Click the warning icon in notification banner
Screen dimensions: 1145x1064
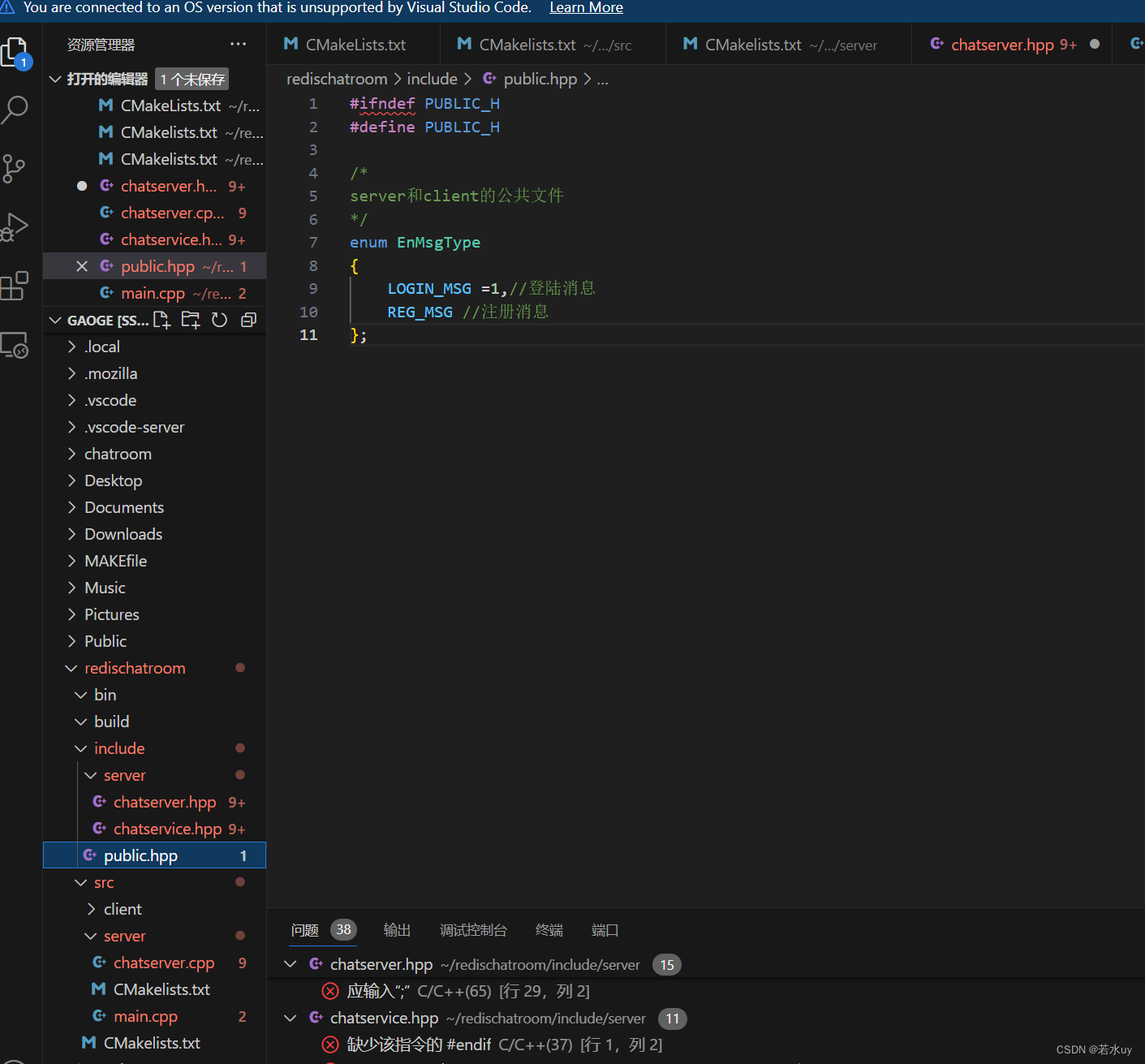(x=7, y=7)
